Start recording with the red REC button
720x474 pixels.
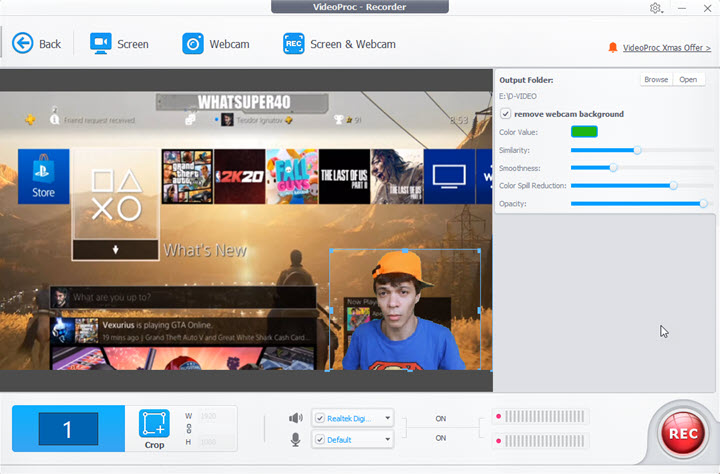(x=683, y=434)
